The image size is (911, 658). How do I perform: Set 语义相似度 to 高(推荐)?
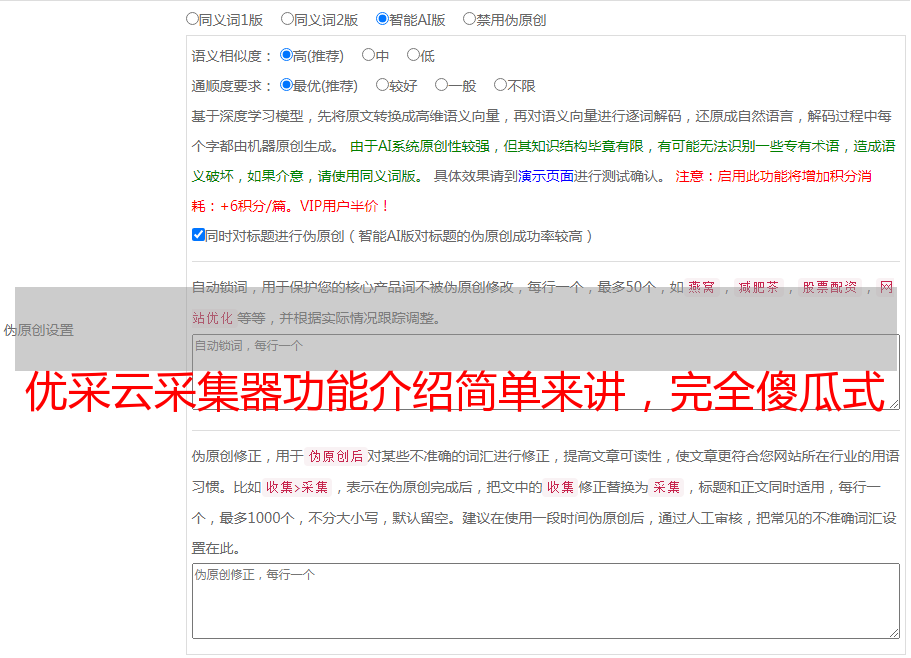click(286, 55)
